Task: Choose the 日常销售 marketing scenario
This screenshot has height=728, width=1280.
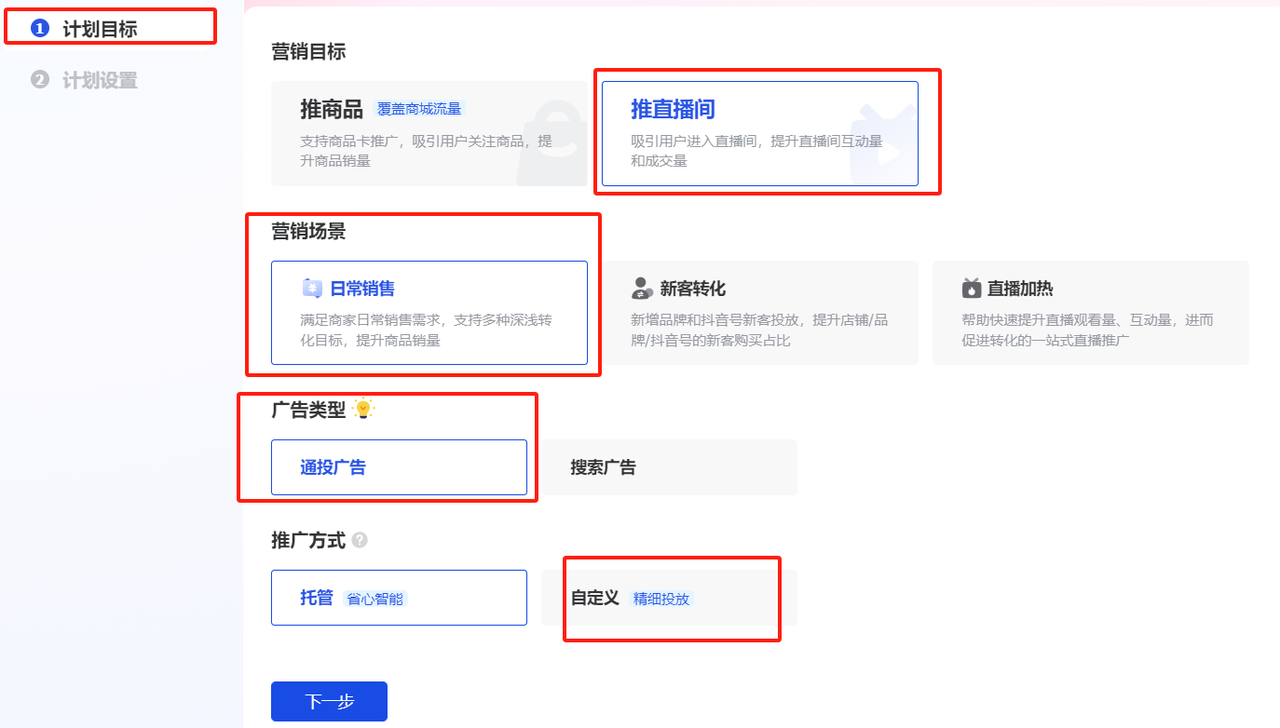Action: pos(429,313)
